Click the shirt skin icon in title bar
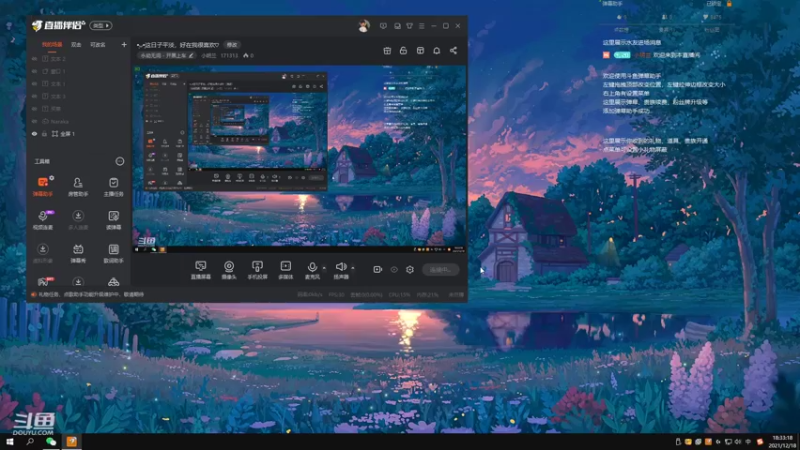The width and height of the screenshot is (800, 450). tap(409, 26)
